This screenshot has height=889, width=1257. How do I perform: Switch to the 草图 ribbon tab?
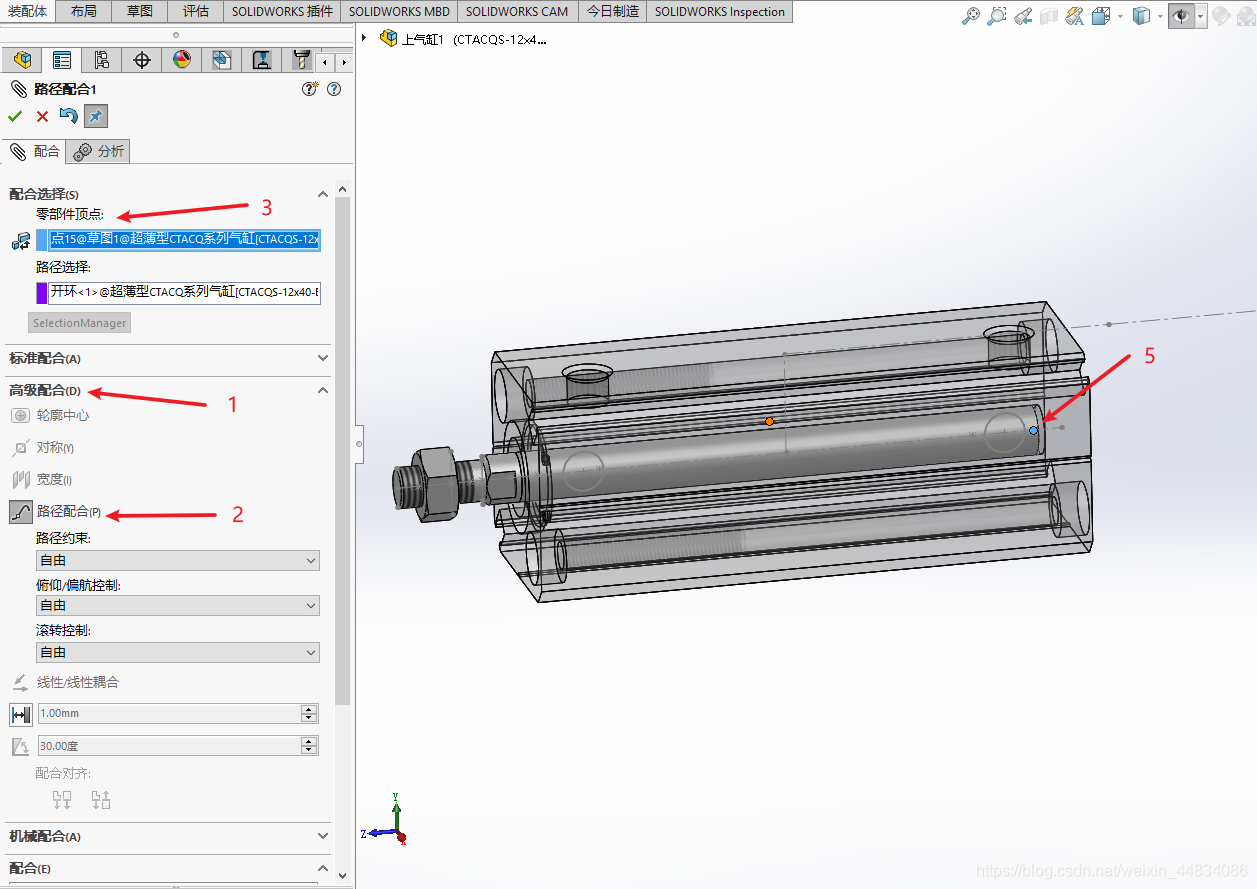[140, 11]
